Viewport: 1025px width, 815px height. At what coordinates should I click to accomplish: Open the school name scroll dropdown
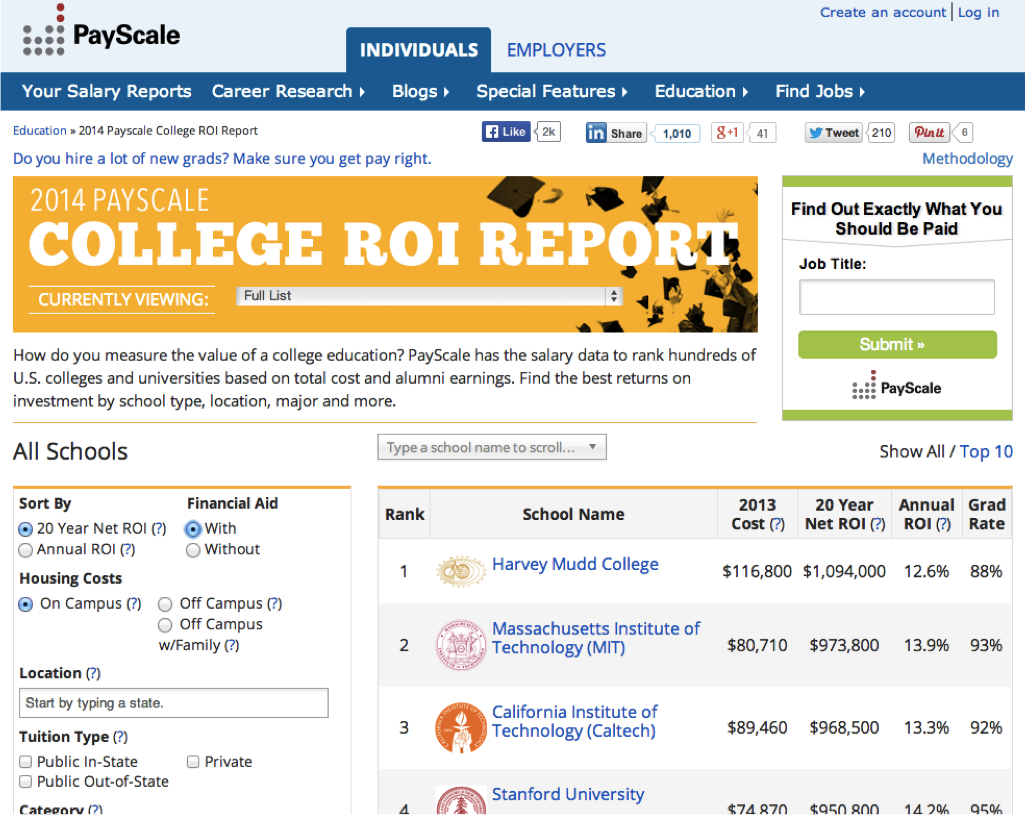point(491,447)
